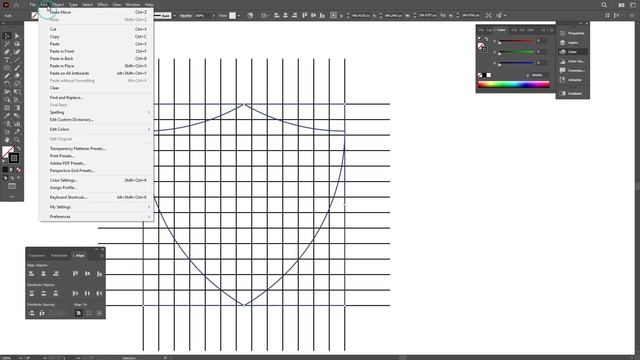Set toolbar paint mode to None
The height and width of the screenshot is (360, 640).
[x=18, y=169]
